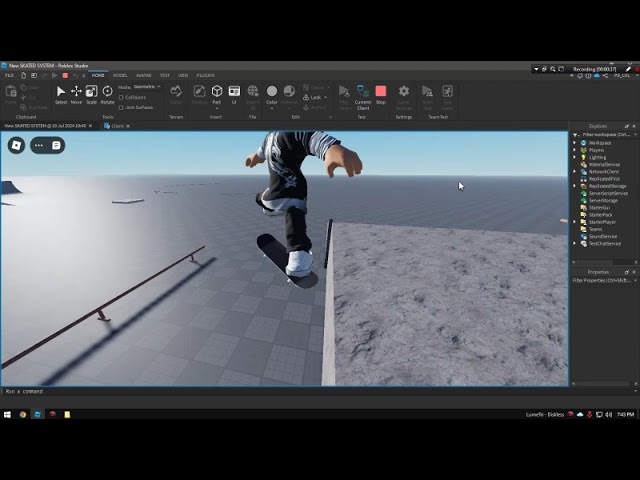This screenshot has width=640, height=480.
Task: Click the Workspace icon in Explorer
Action: point(583,143)
